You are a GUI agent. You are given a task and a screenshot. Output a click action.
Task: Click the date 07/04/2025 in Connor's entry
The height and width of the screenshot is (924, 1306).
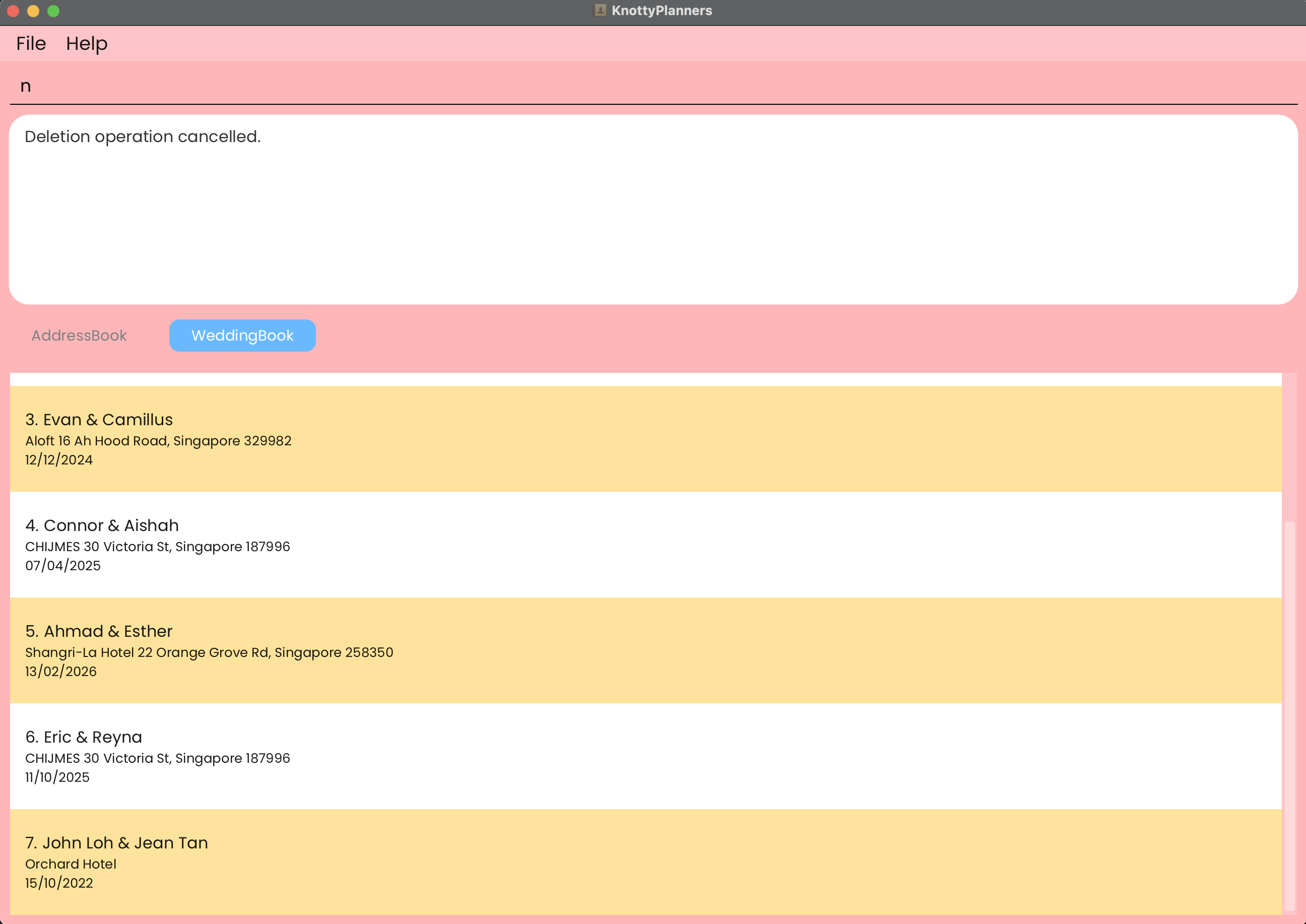click(x=63, y=566)
